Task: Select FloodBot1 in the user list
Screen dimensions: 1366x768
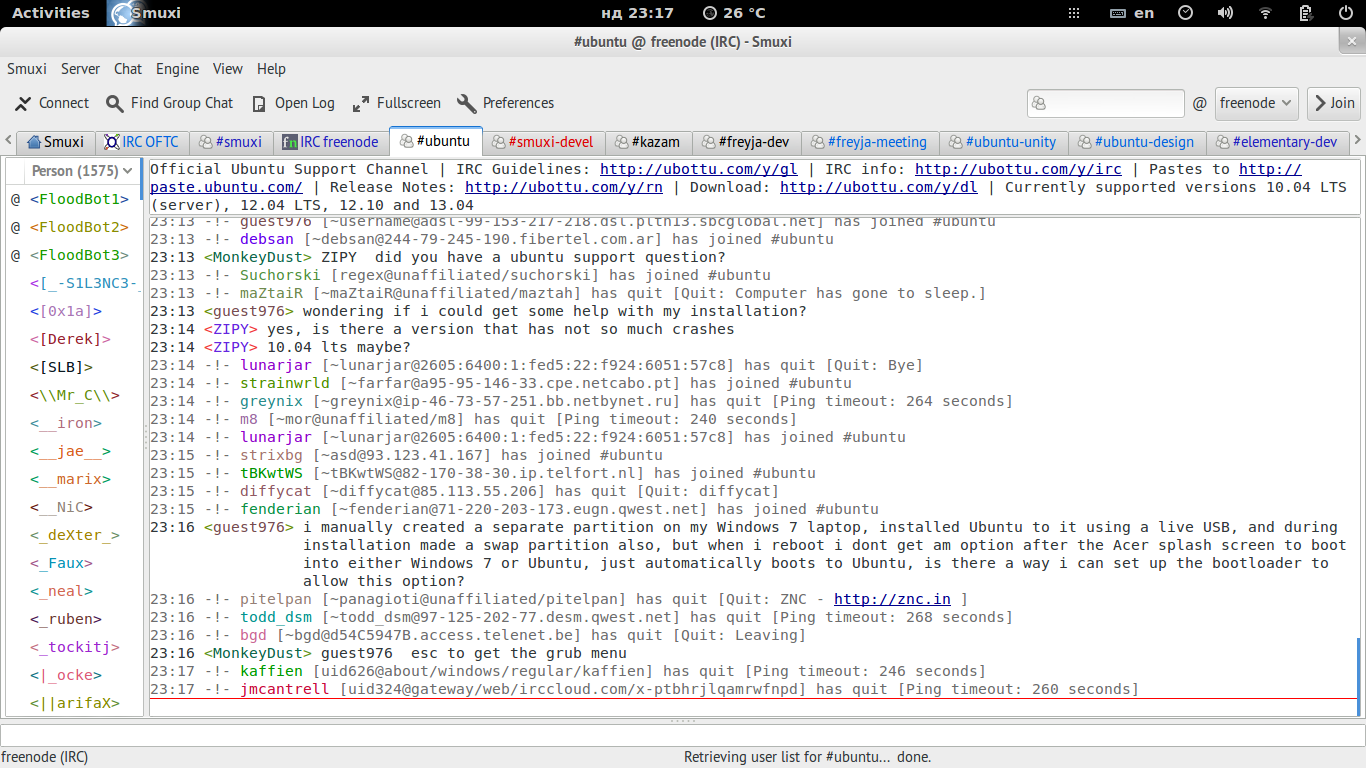Action: (79, 199)
